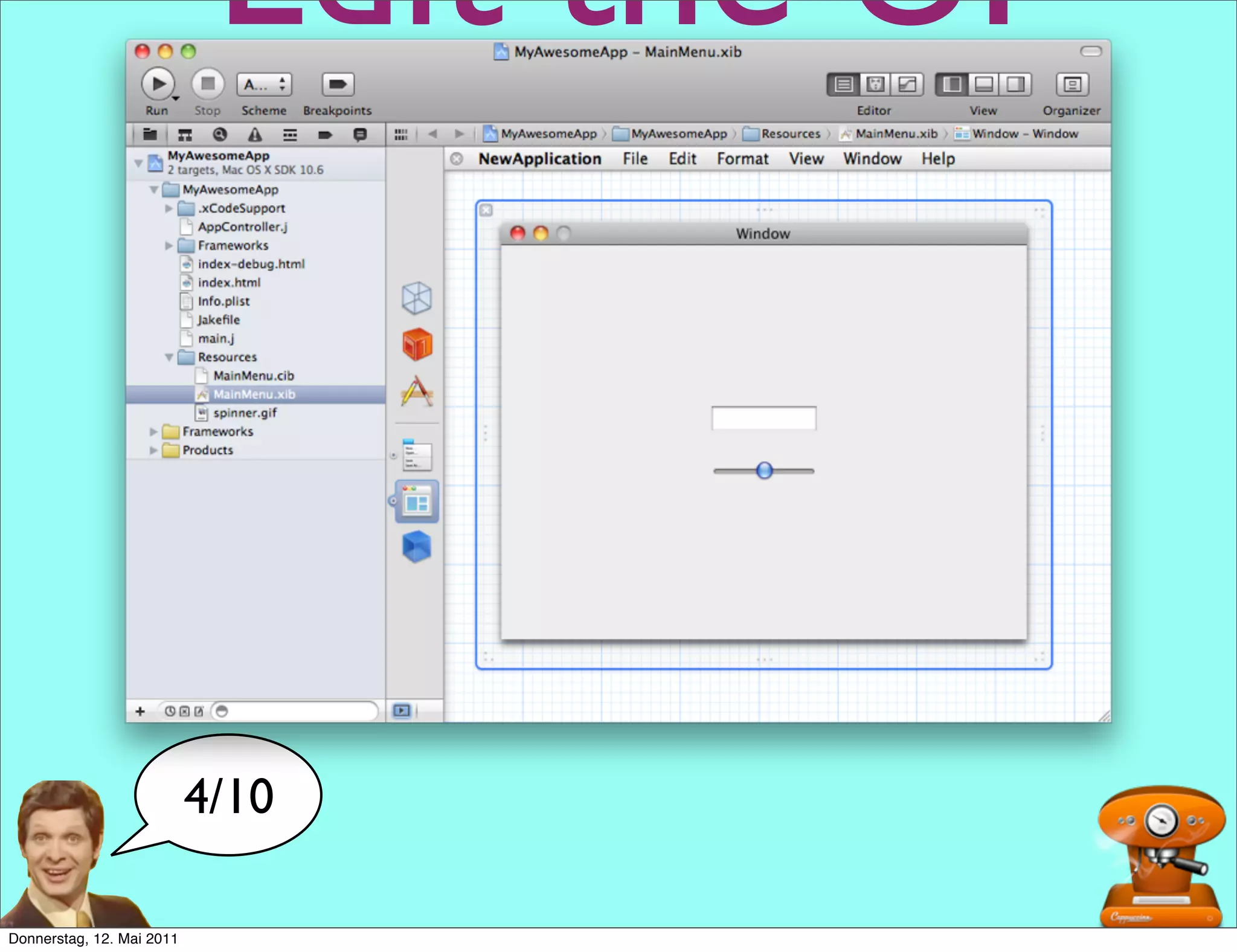Toggle the Debug area view
This screenshot has height=952, width=1237.
[984, 85]
